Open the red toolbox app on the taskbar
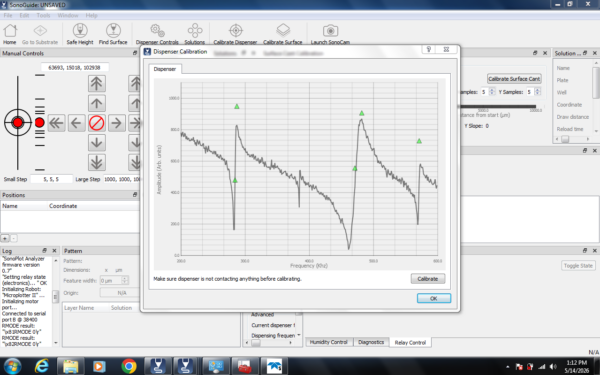Image resolution: width=600 pixels, height=375 pixels. 244,366
